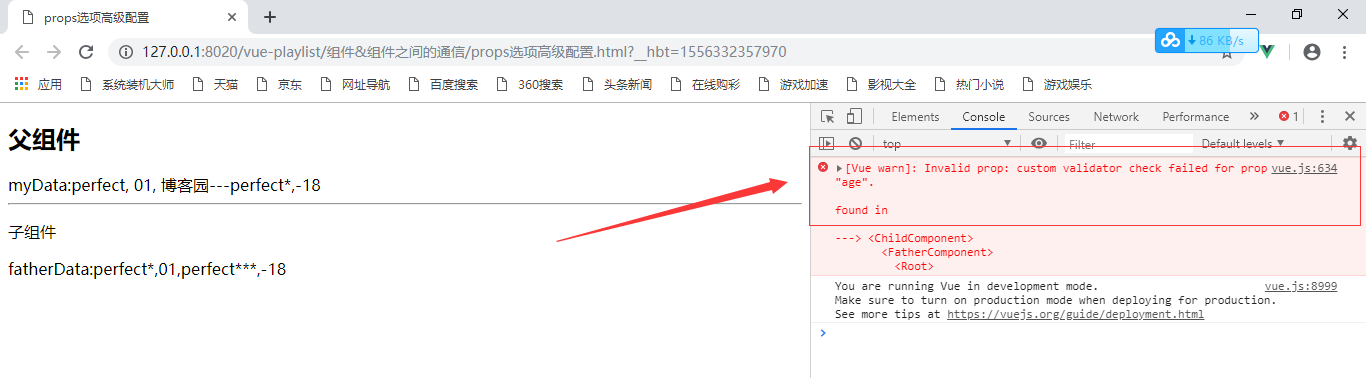Open the 百度搜索 bookmark
The width and height of the screenshot is (1366, 378).
click(x=442, y=85)
